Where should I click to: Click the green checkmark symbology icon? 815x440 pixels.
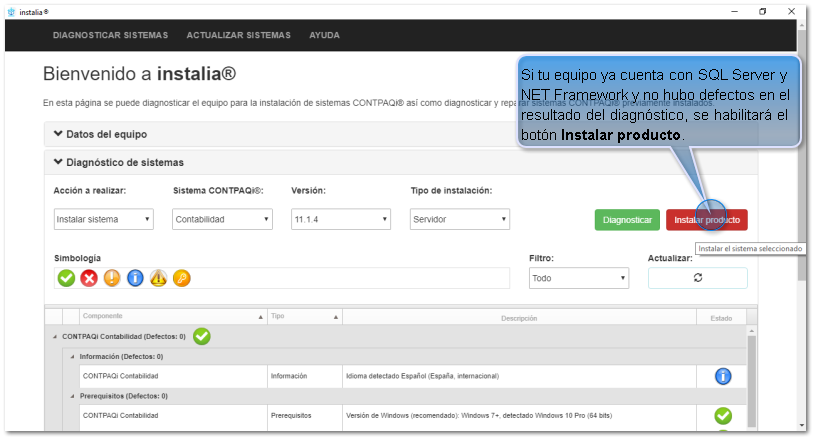(66, 278)
